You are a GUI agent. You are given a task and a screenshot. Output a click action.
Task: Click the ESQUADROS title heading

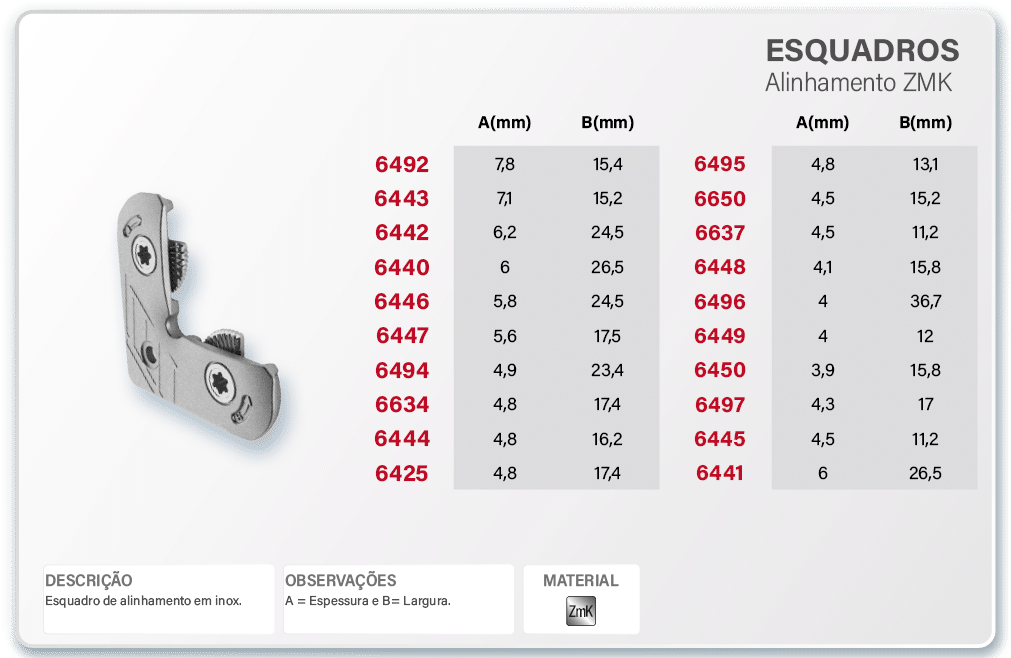click(862, 51)
